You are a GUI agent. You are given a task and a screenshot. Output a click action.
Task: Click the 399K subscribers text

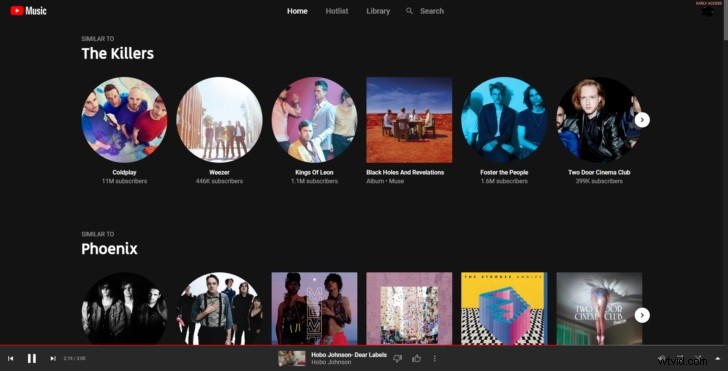tap(599, 181)
